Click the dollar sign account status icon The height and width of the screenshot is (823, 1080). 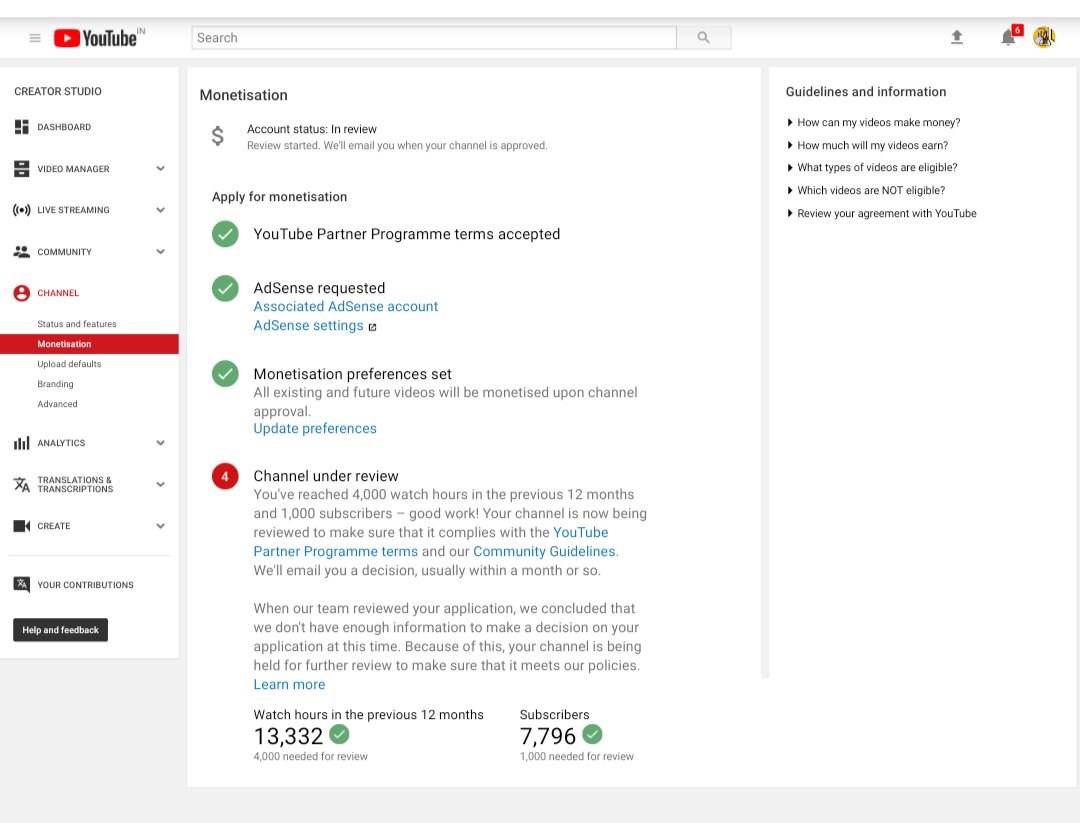click(x=218, y=136)
